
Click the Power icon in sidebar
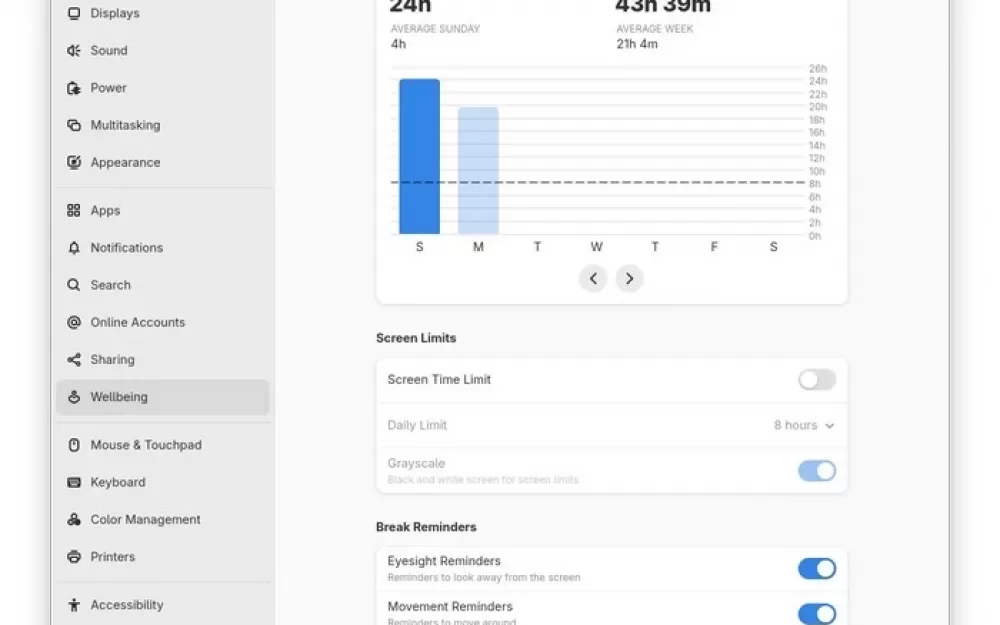click(73, 88)
